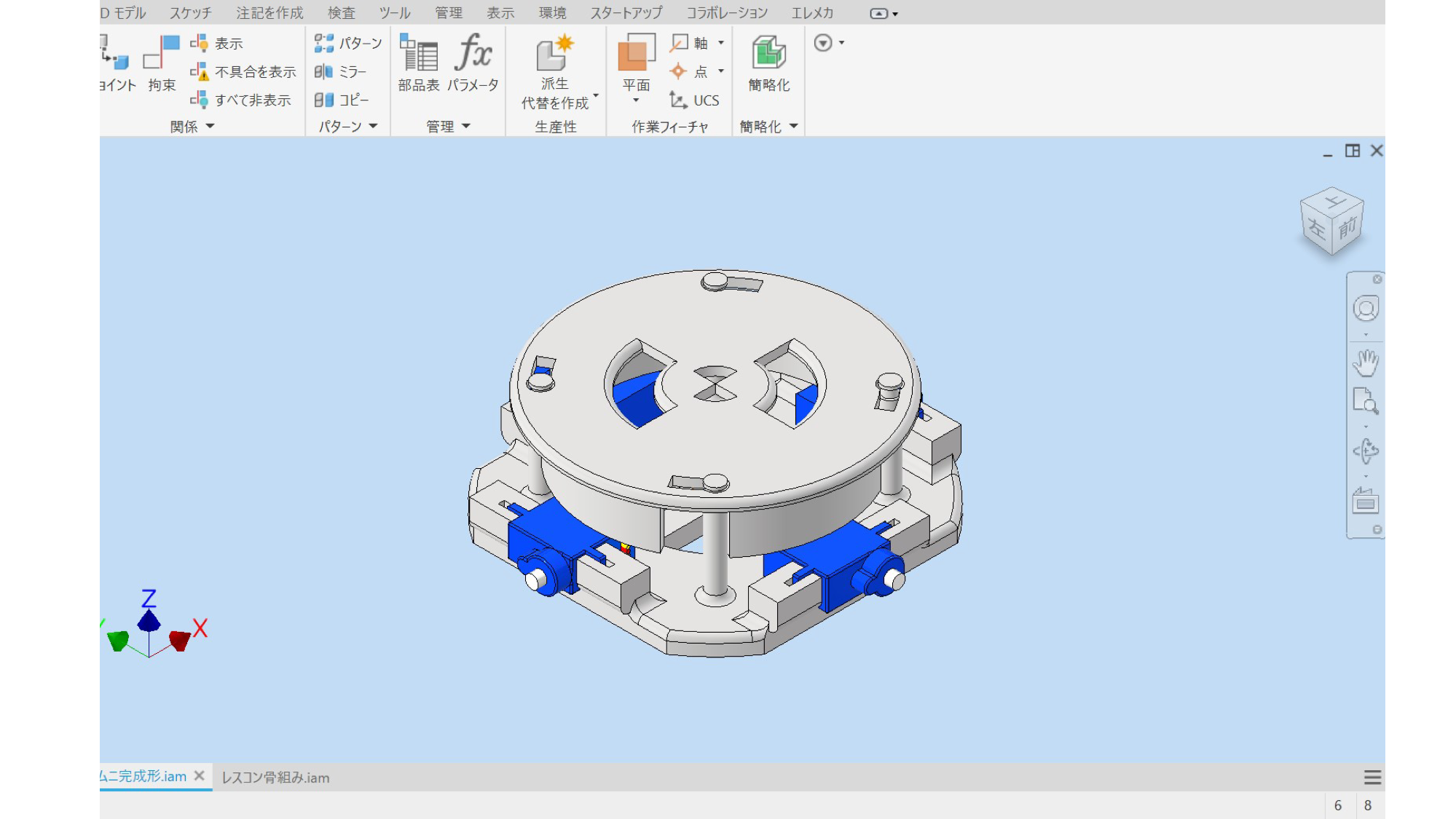Switch to レスコン骨組み.iam document tab
This screenshot has width=1456, height=819.
[275, 778]
